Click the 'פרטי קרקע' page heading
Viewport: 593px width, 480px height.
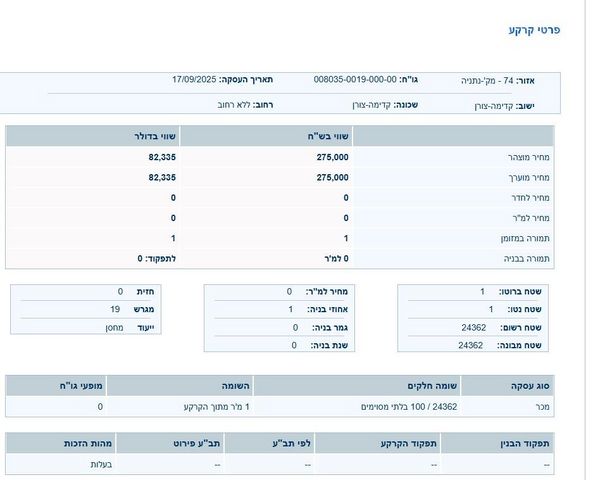[x=534, y=30]
